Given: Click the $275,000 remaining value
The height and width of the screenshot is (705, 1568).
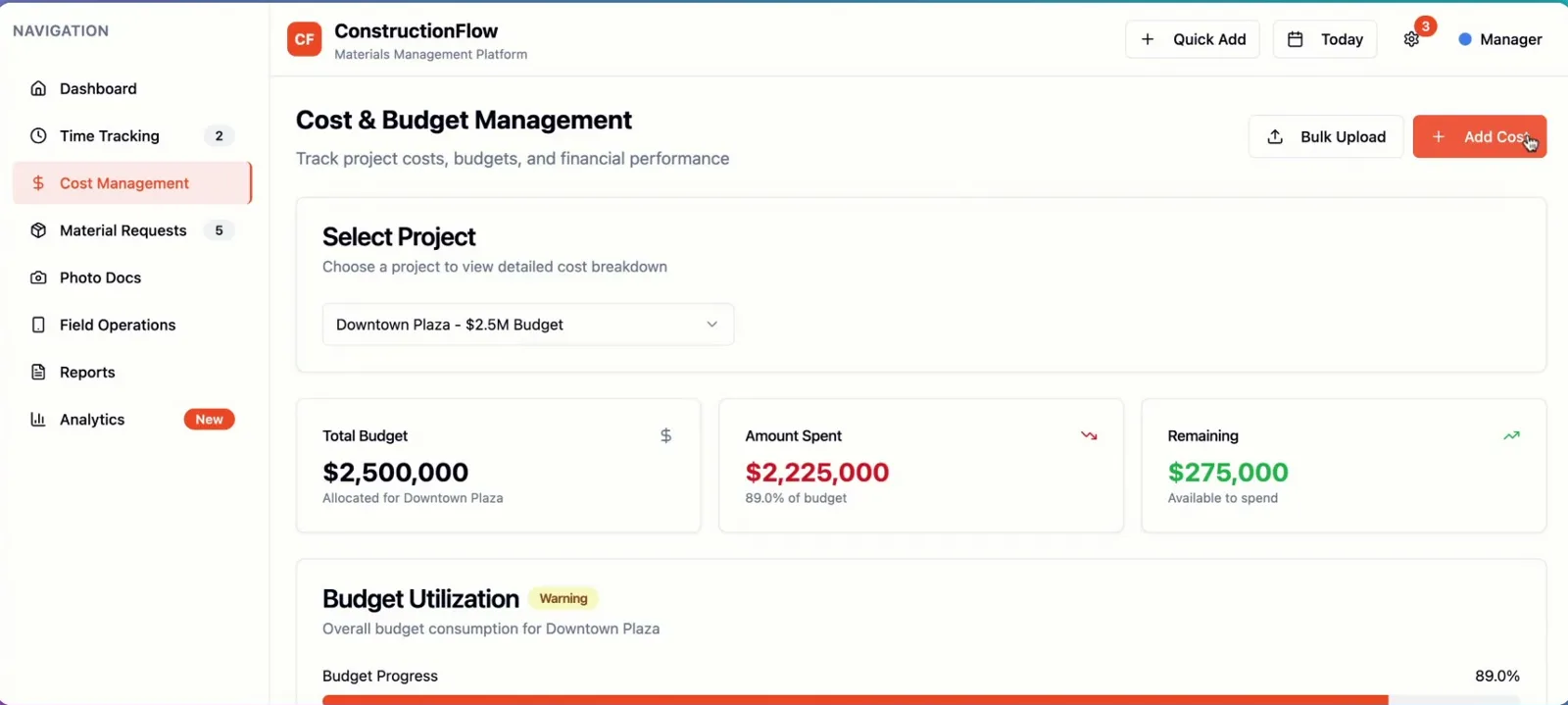Looking at the screenshot, I should coord(1228,473).
